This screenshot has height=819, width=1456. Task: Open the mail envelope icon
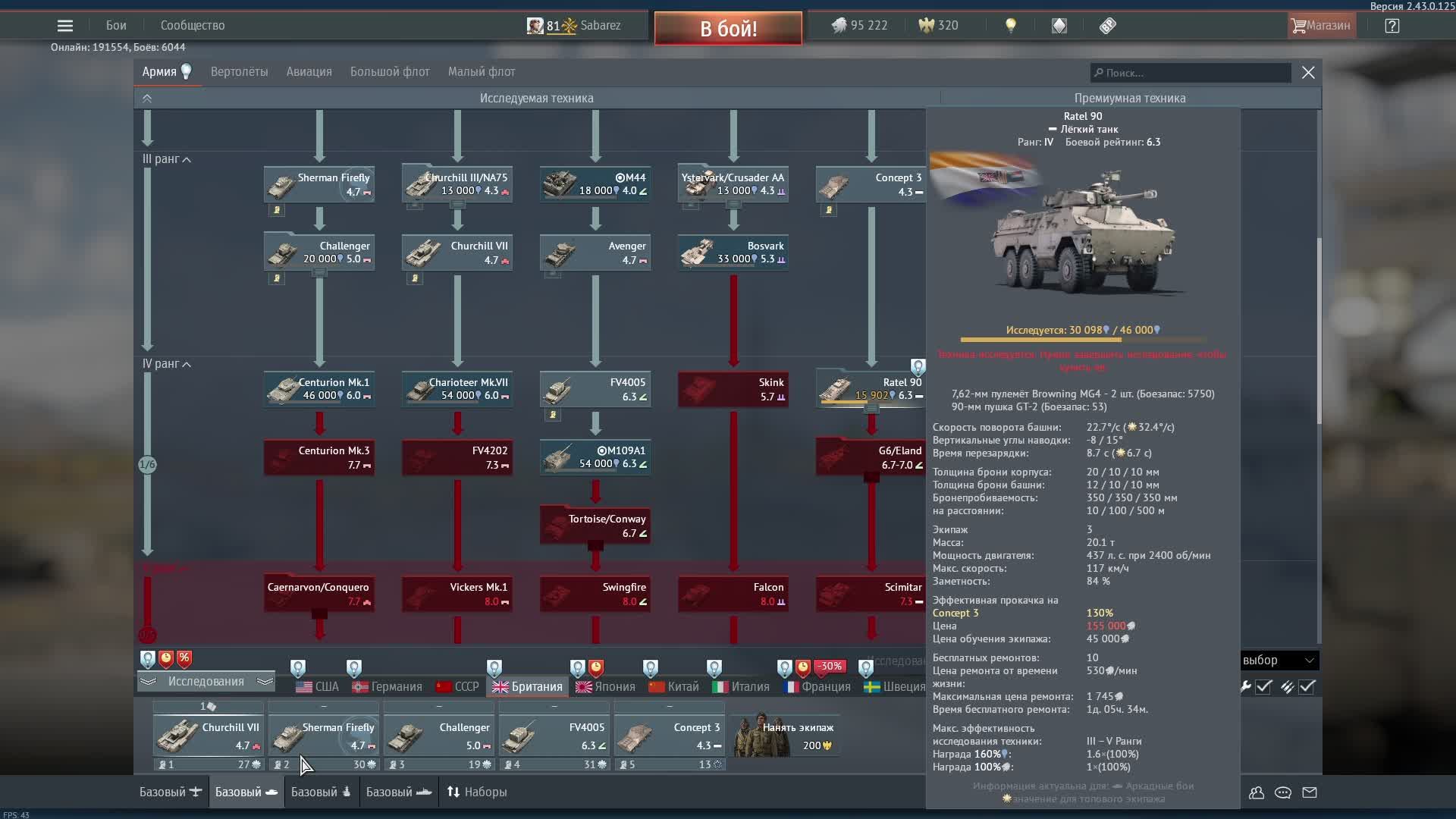[x=1310, y=792]
